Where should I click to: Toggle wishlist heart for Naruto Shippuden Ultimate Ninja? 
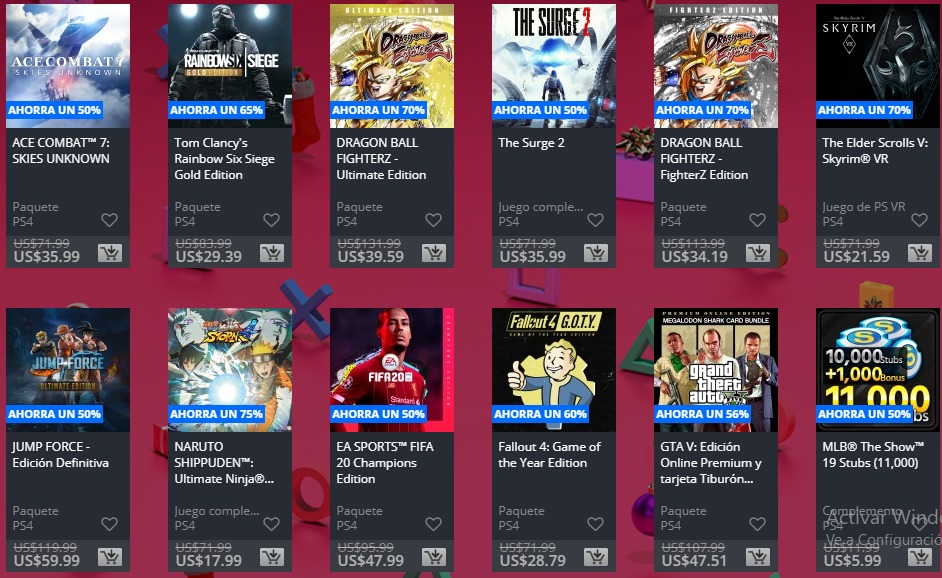click(272, 524)
